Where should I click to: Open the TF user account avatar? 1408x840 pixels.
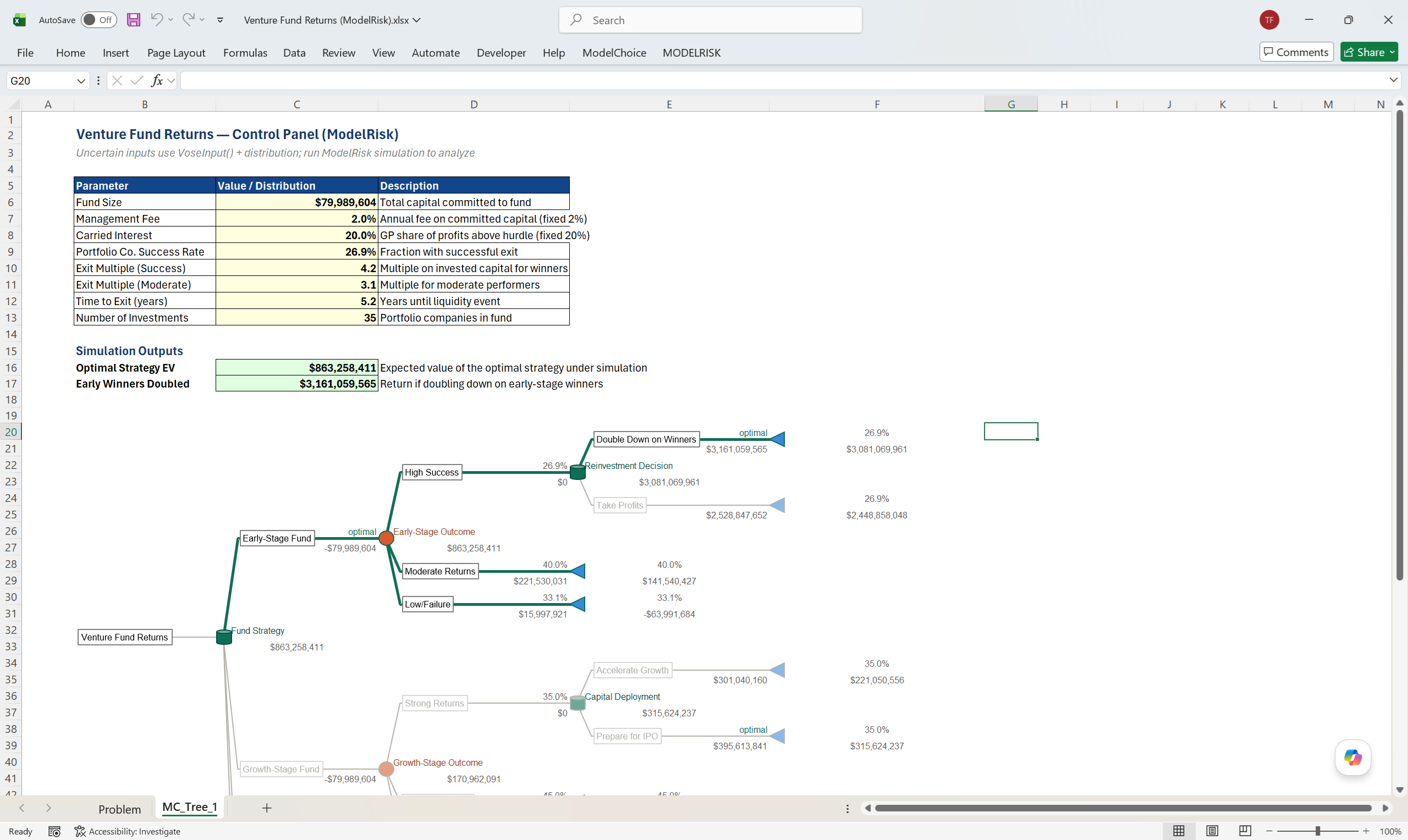[x=1269, y=20]
